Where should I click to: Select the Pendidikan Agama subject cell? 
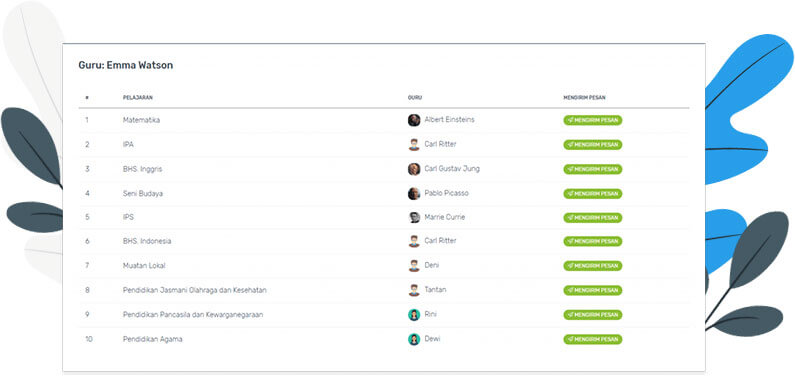[153, 339]
